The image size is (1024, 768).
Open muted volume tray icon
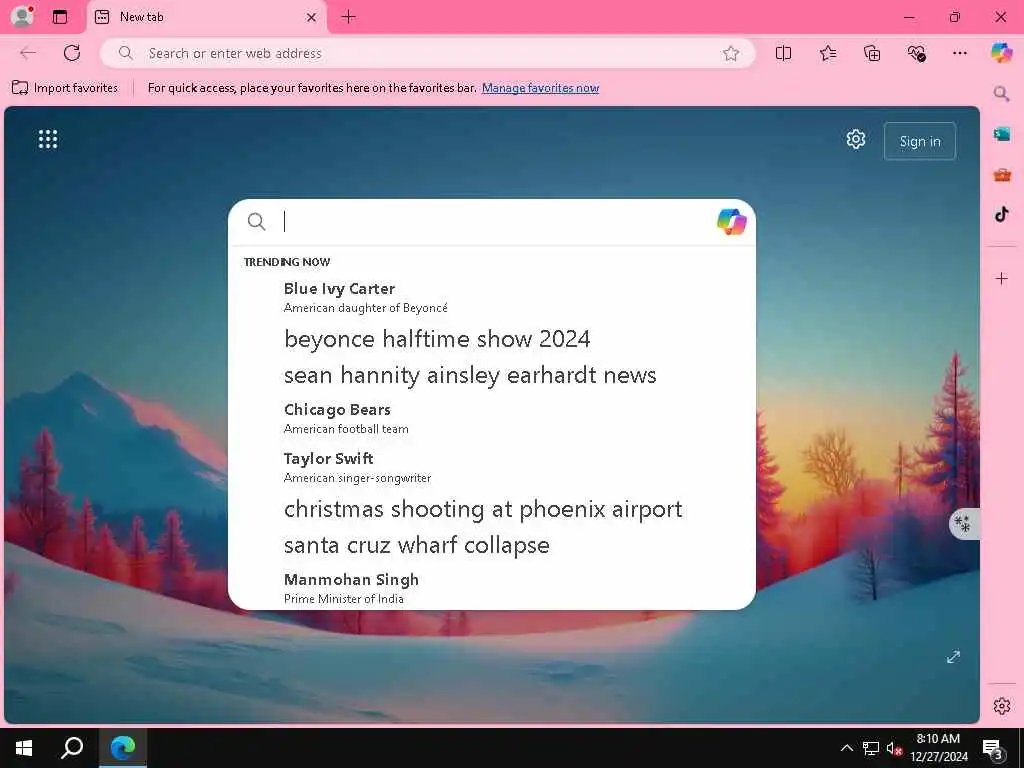pos(894,748)
